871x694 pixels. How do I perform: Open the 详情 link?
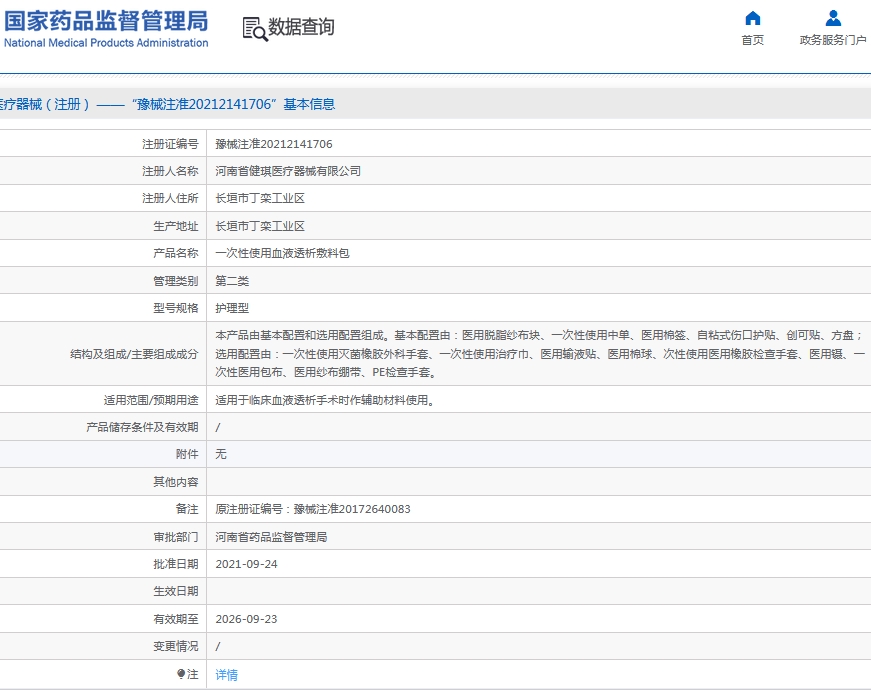tap(227, 675)
